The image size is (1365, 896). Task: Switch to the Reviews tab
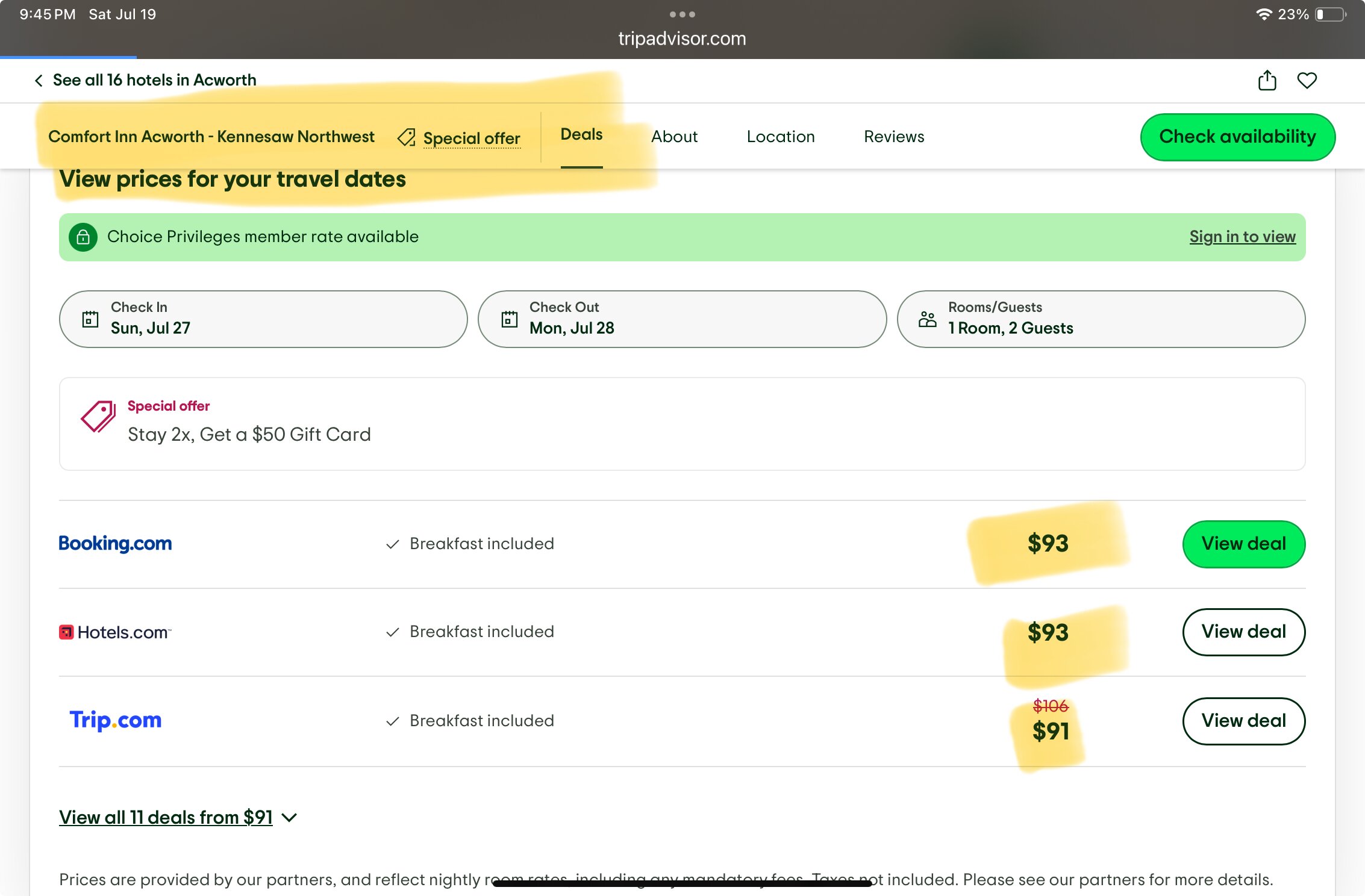click(893, 137)
